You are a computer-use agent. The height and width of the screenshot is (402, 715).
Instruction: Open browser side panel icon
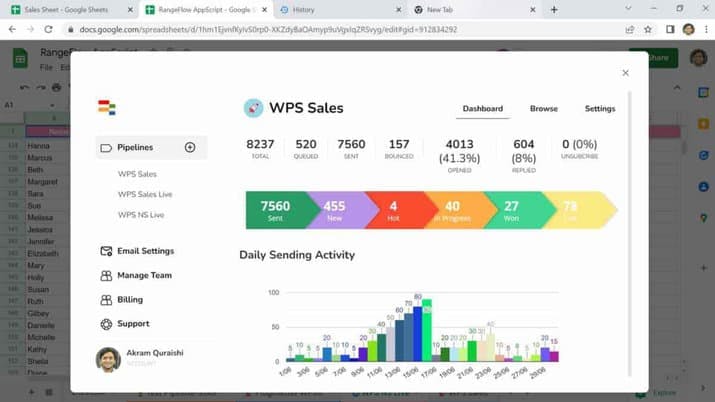[x=670, y=29]
